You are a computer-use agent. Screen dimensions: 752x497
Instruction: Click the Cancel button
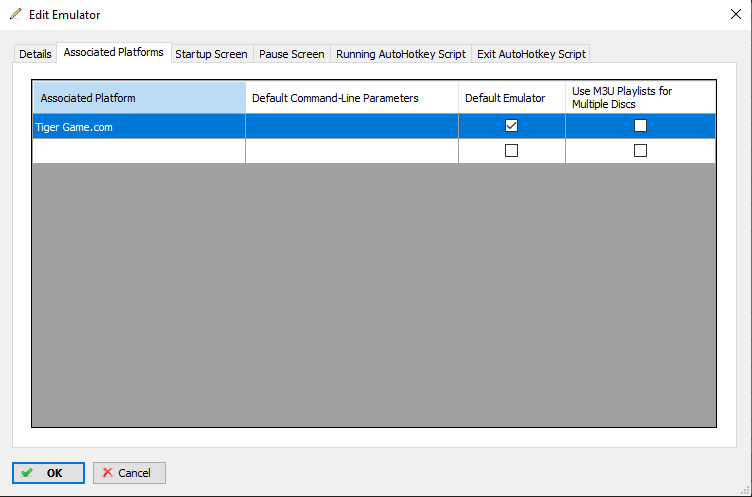129,473
